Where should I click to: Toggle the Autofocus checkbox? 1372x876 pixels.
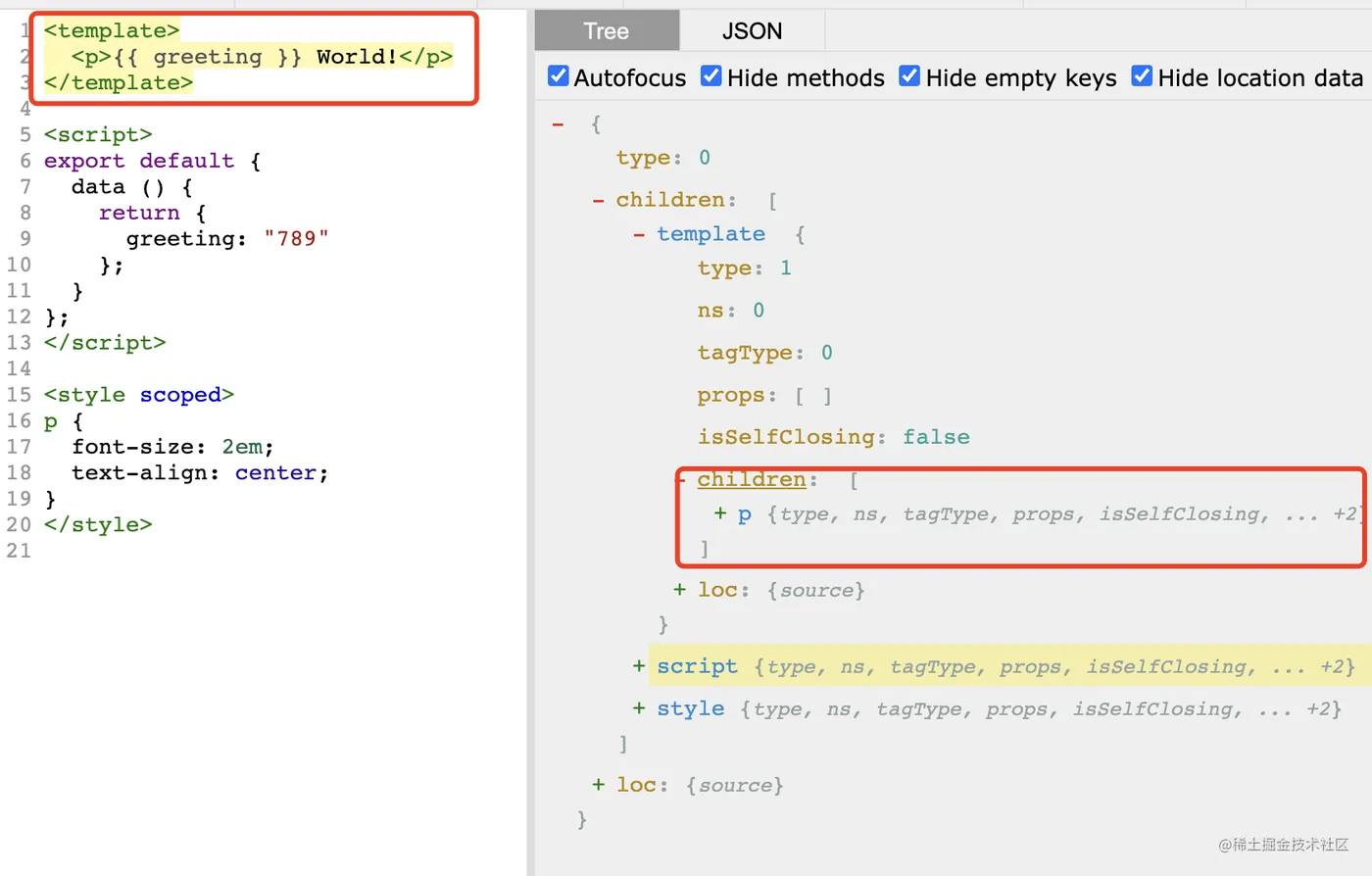559,76
